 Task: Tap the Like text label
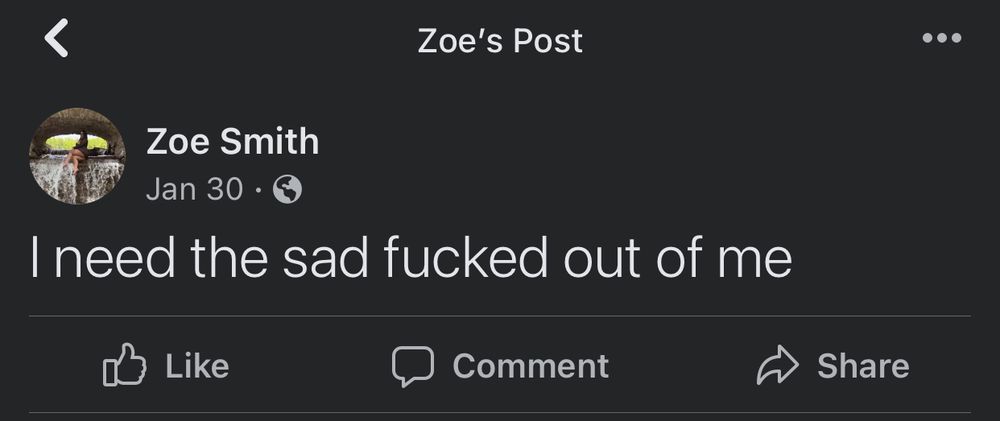197,366
